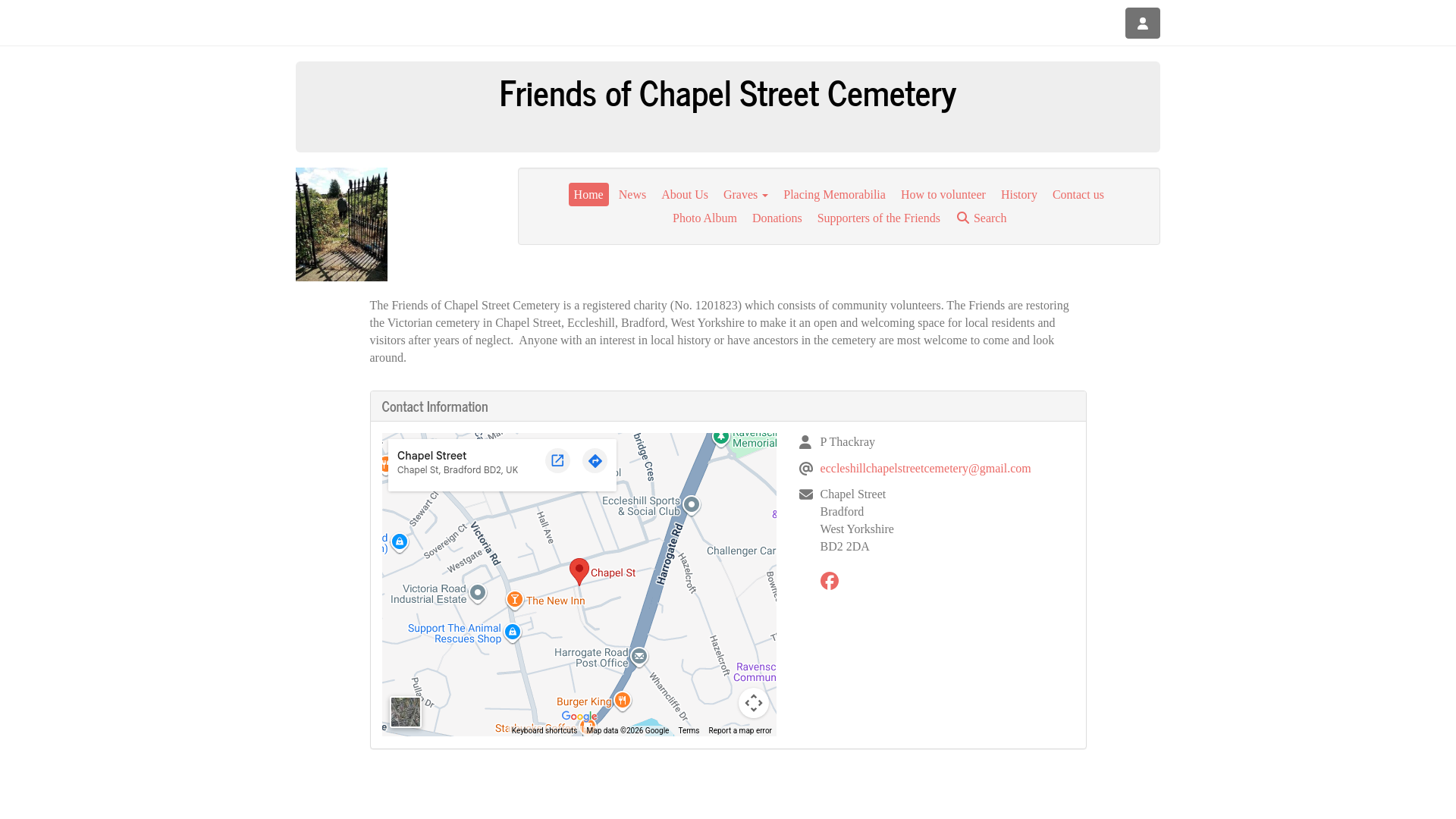Click the Search magnifier icon
The width and height of the screenshot is (1456, 819).
pyautogui.click(x=963, y=218)
